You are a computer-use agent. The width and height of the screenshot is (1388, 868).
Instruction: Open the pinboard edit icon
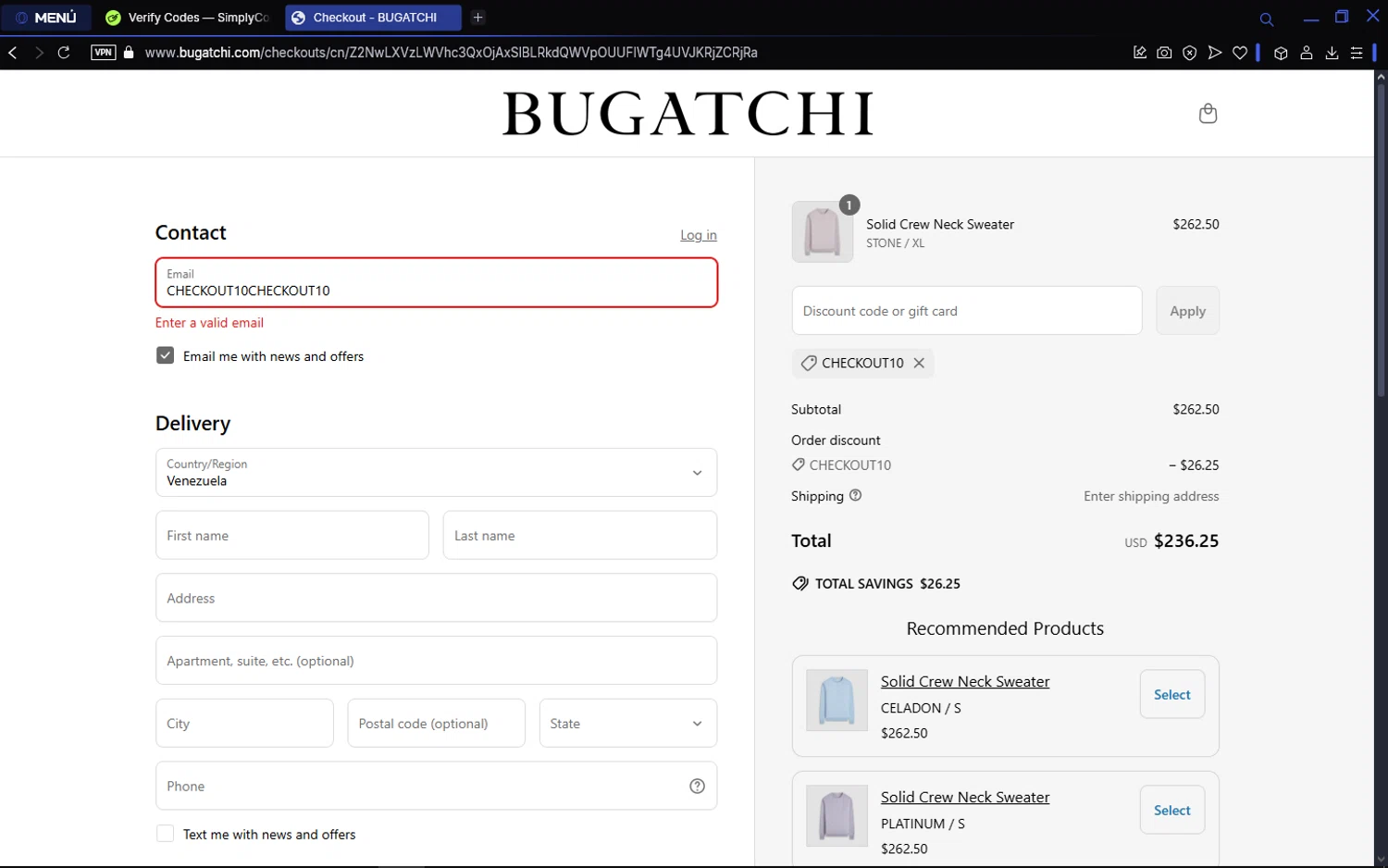pyautogui.click(x=1140, y=53)
